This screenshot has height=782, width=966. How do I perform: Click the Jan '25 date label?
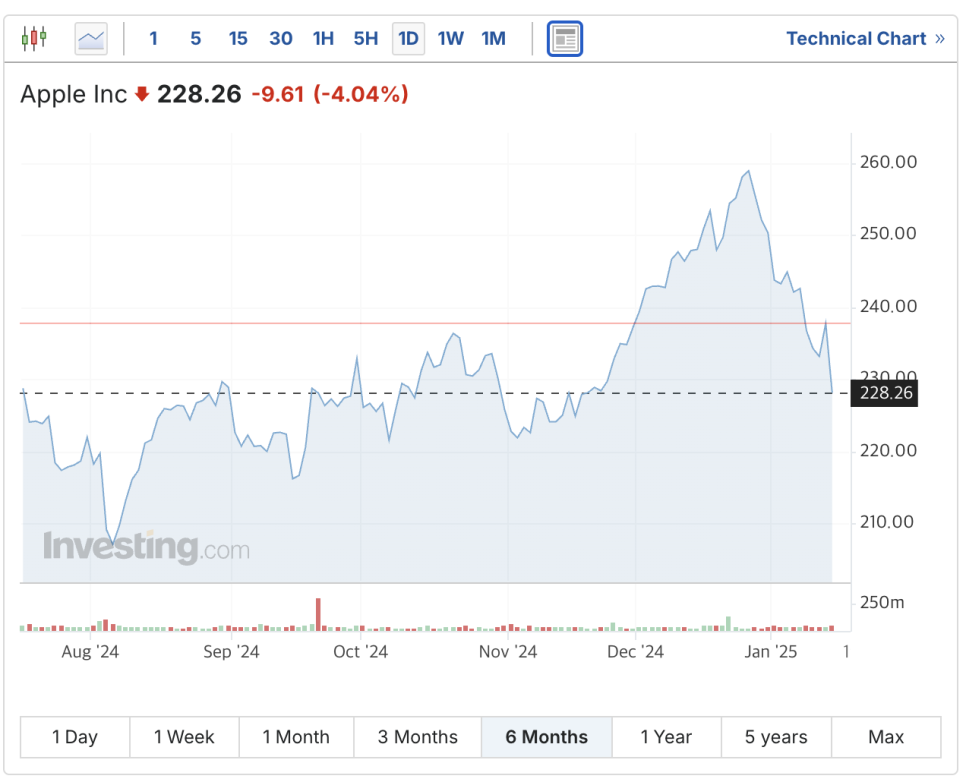[771, 652]
